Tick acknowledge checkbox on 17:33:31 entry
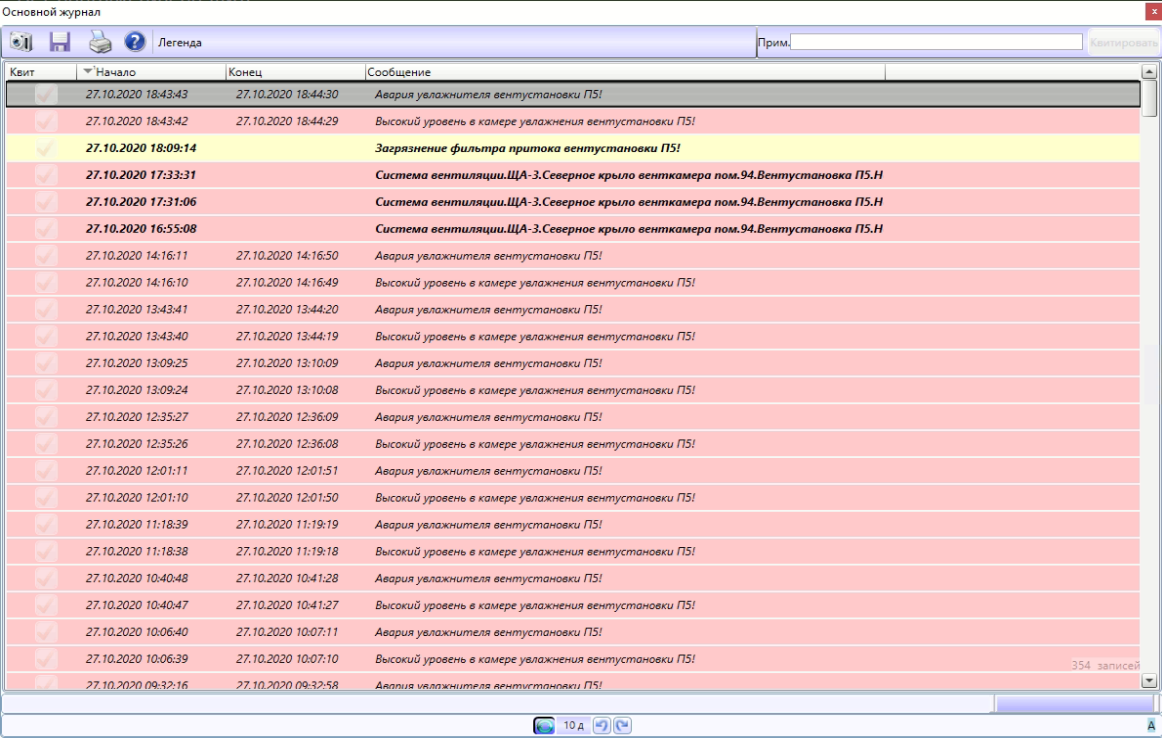Viewport: 1162px width, 738px height. pos(45,175)
